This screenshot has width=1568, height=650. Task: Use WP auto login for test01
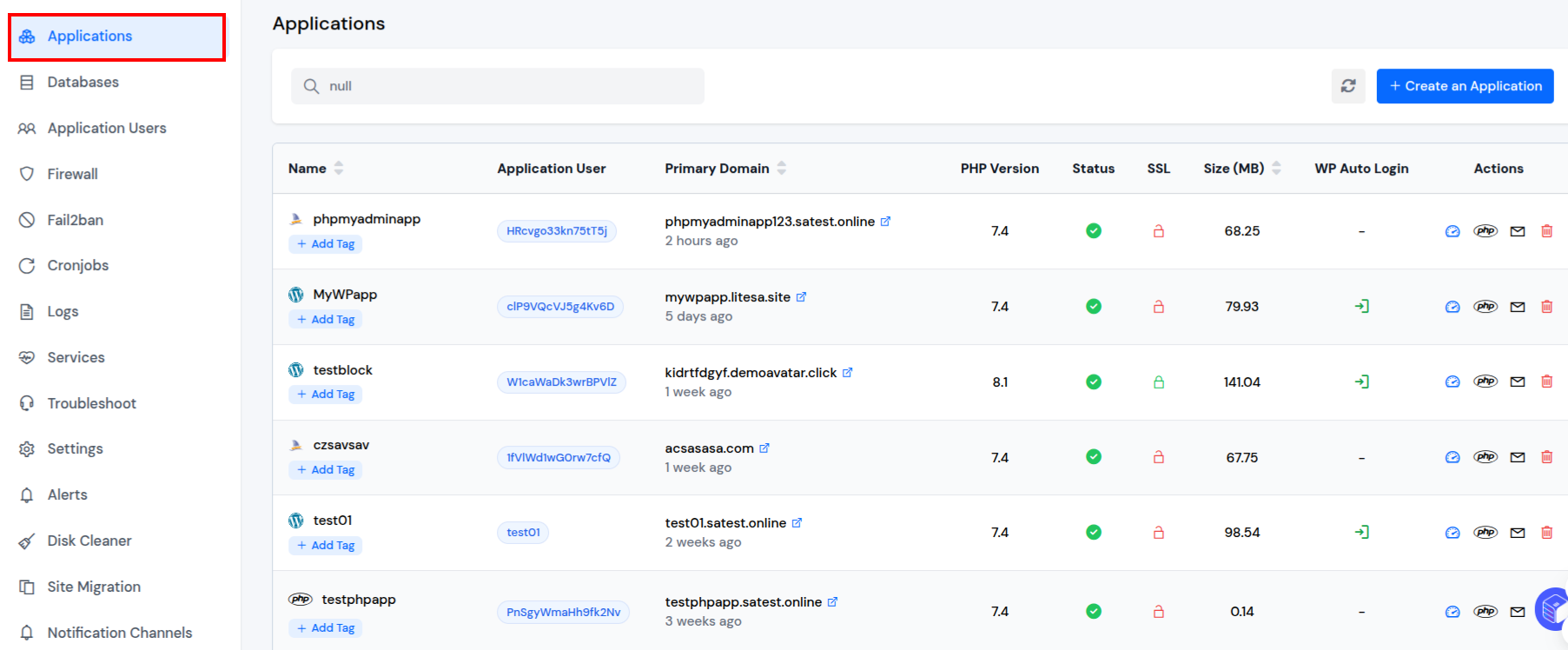(1361, 532)
